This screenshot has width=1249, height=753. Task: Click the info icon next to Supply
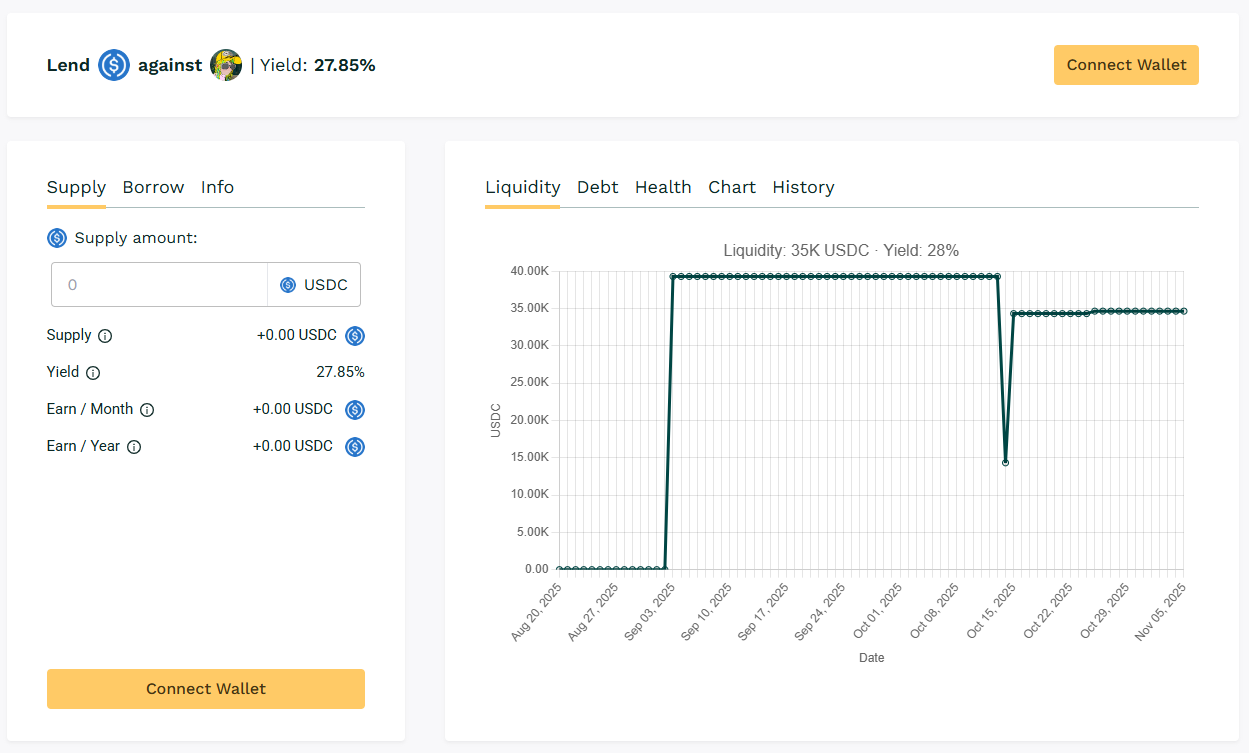pyautogui.click(x=105, y=336)
